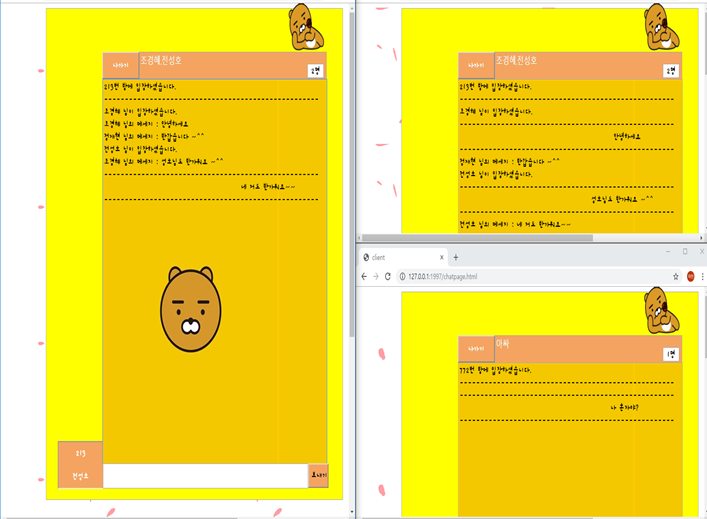The height and width of the screenshot is (519, 707).
Task: Click the left arrow of the top-right horizontal scrollbar
Action: click(x=359, y=238)
